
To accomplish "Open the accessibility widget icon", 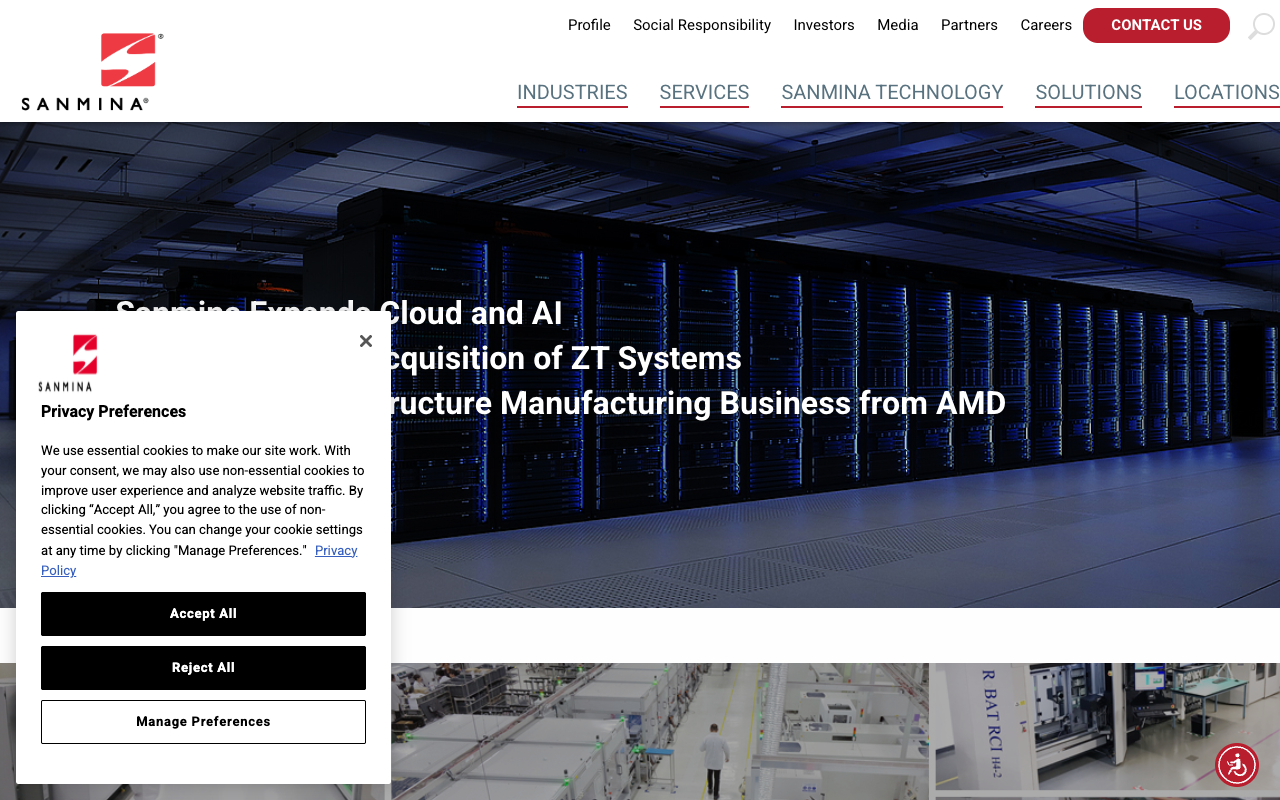I will 1237,765.
